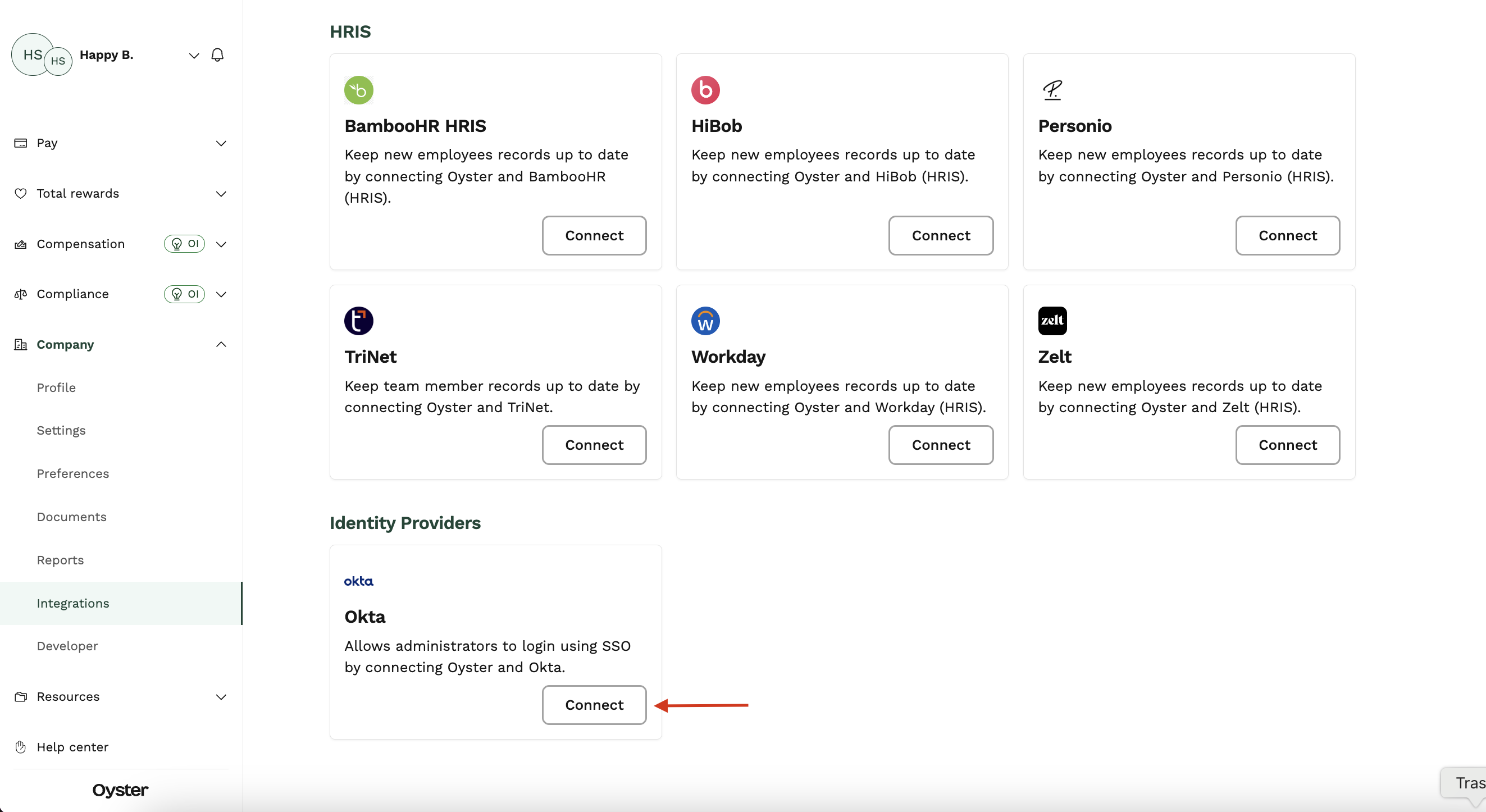Expand the Happy B. account dropdown

(194, 56)
